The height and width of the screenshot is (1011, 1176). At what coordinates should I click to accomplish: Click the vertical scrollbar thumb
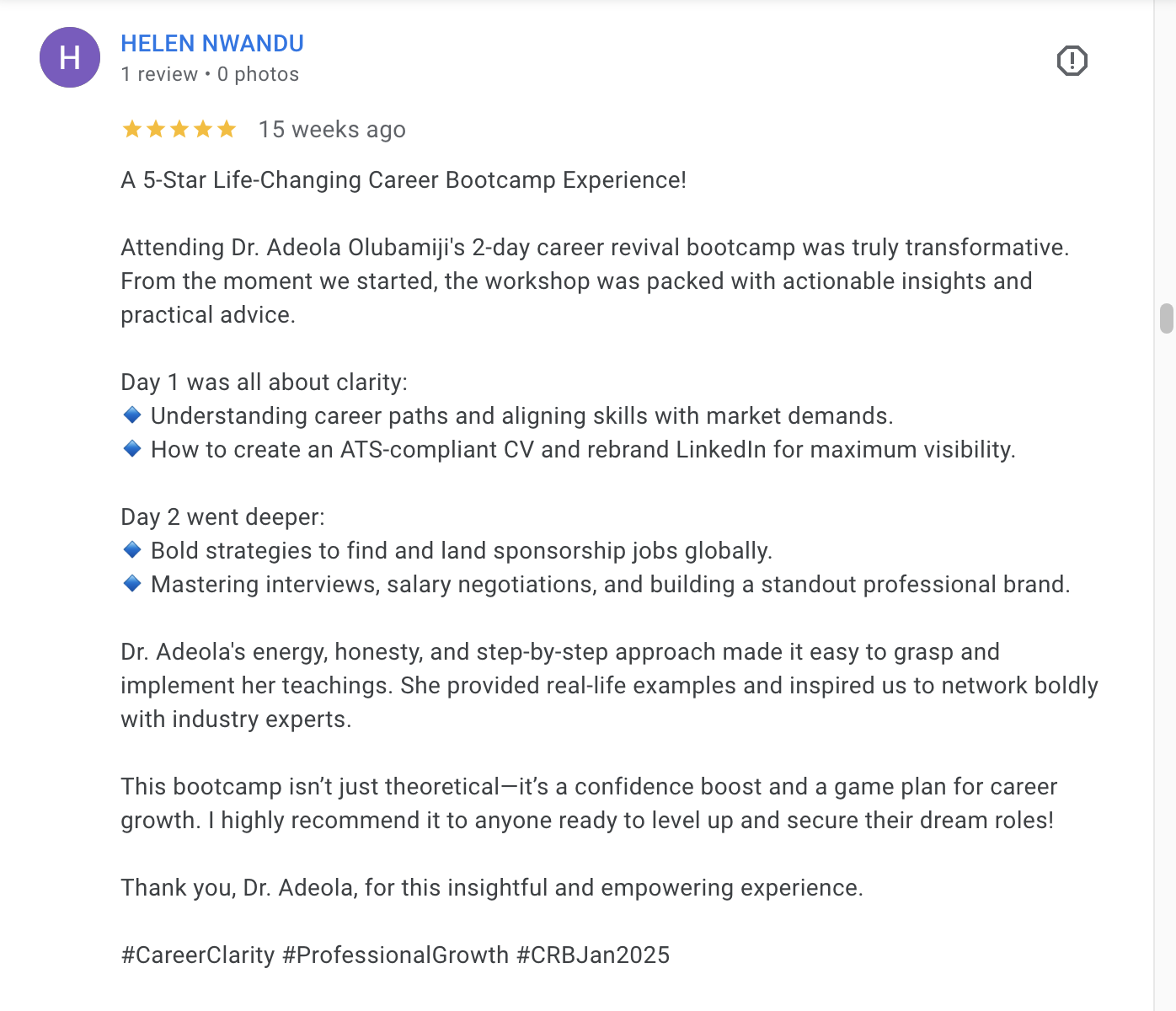1167,318
